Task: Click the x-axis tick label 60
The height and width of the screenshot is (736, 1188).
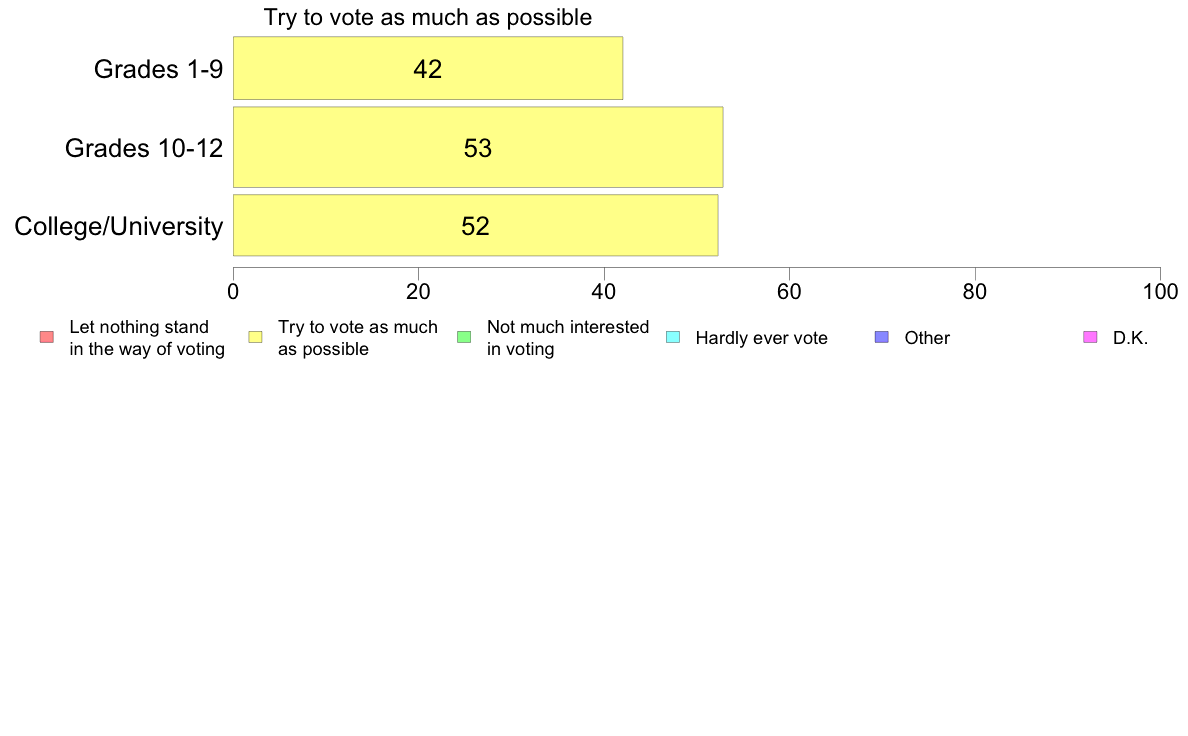Action: (x=789, y=292)
